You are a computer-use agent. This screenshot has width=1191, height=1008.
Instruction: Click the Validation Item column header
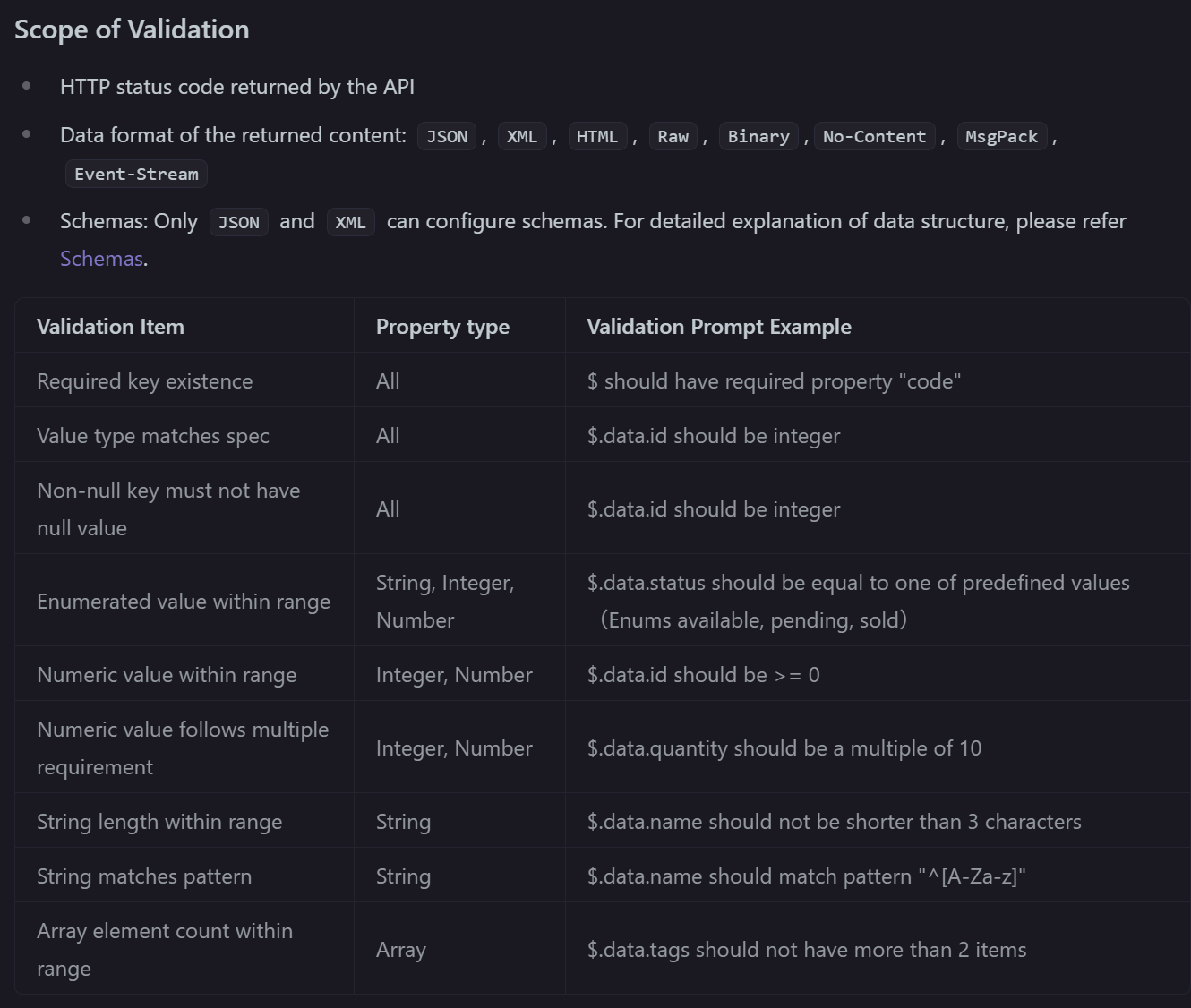point(110,327)
